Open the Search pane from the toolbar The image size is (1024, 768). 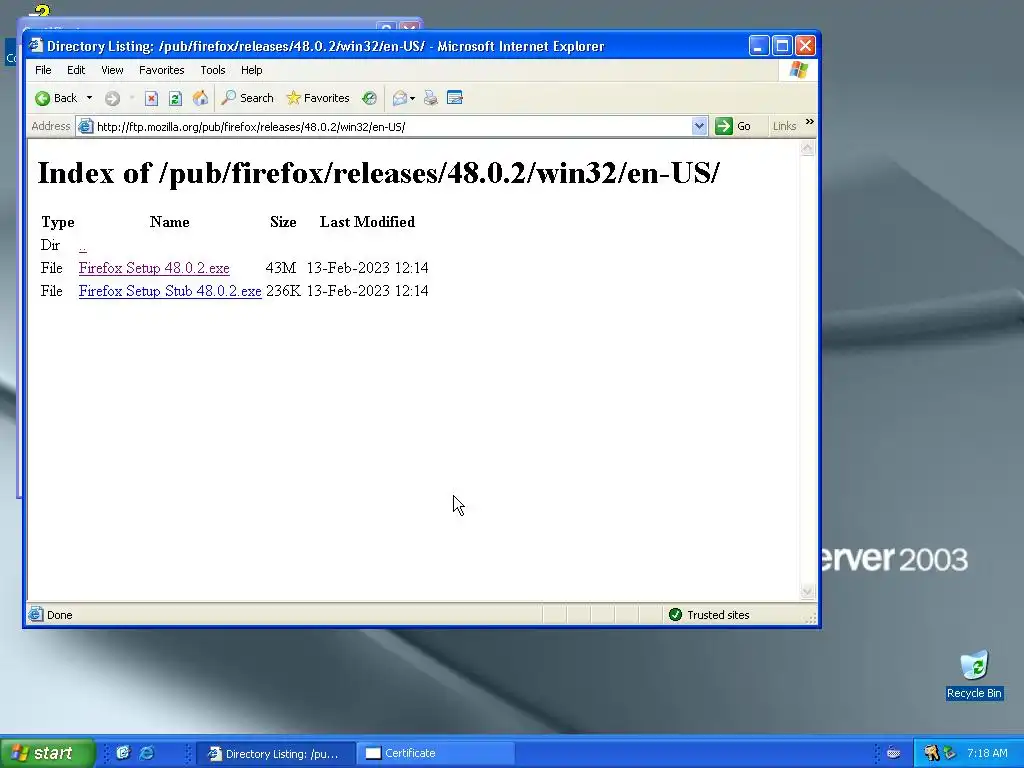(248, 98)
